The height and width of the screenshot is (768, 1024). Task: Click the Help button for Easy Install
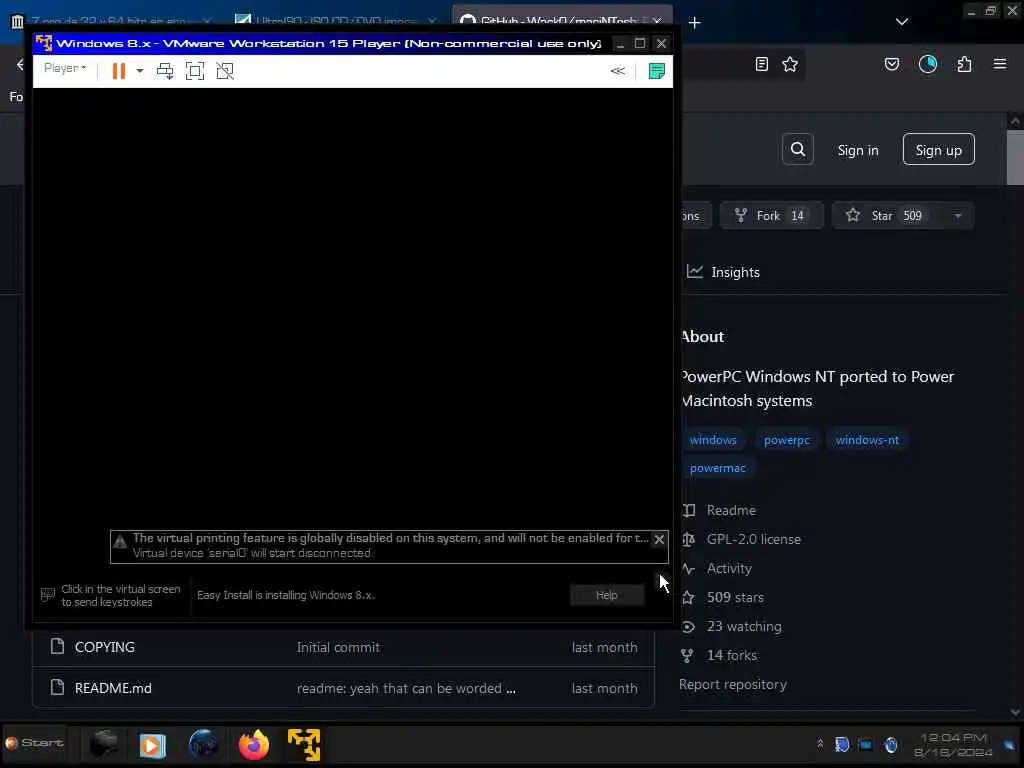(607, 595)
